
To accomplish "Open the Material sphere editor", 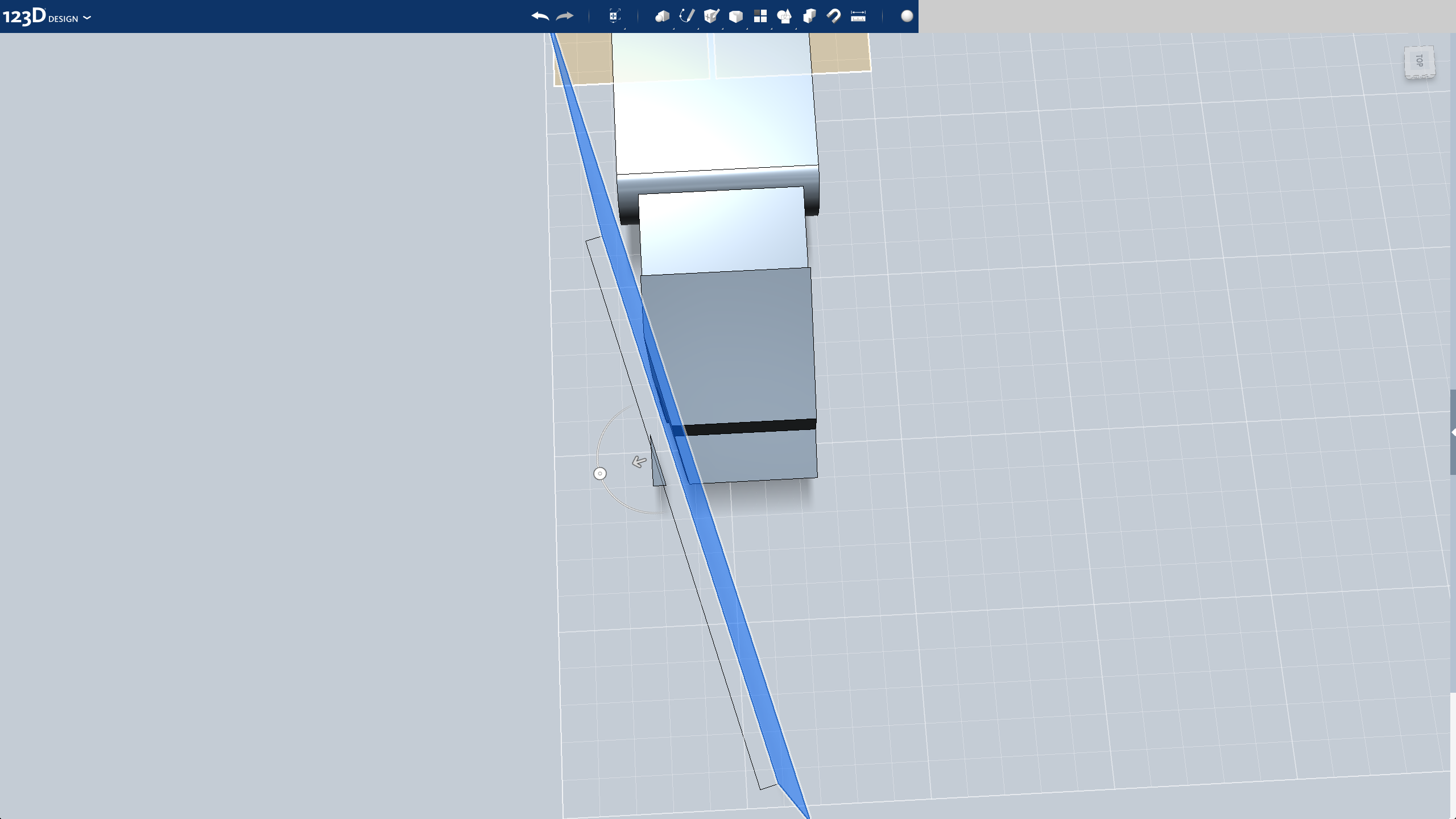I will pos(908,16).
